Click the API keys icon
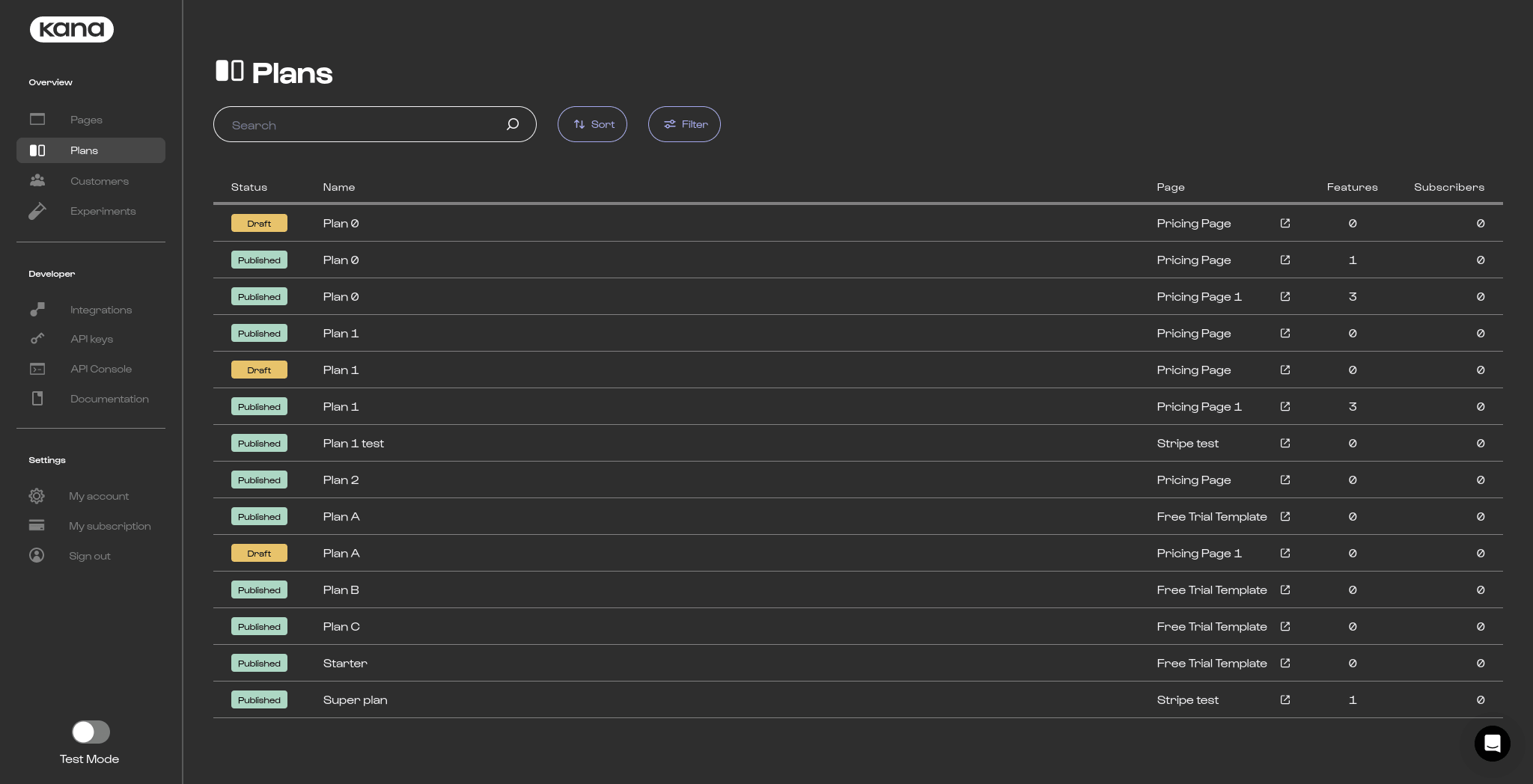This screenshot has height=784, width=1533. 37,339
